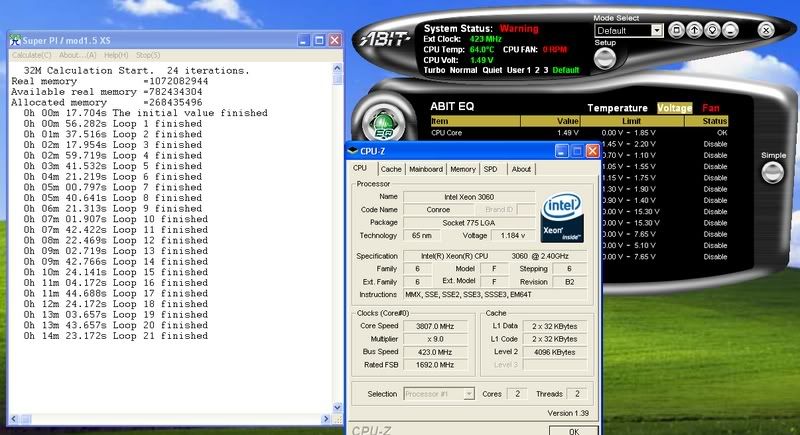Switch to the Cache tab in CPU-Z
The width and height of the screenshot is (800, 435).
391,169
